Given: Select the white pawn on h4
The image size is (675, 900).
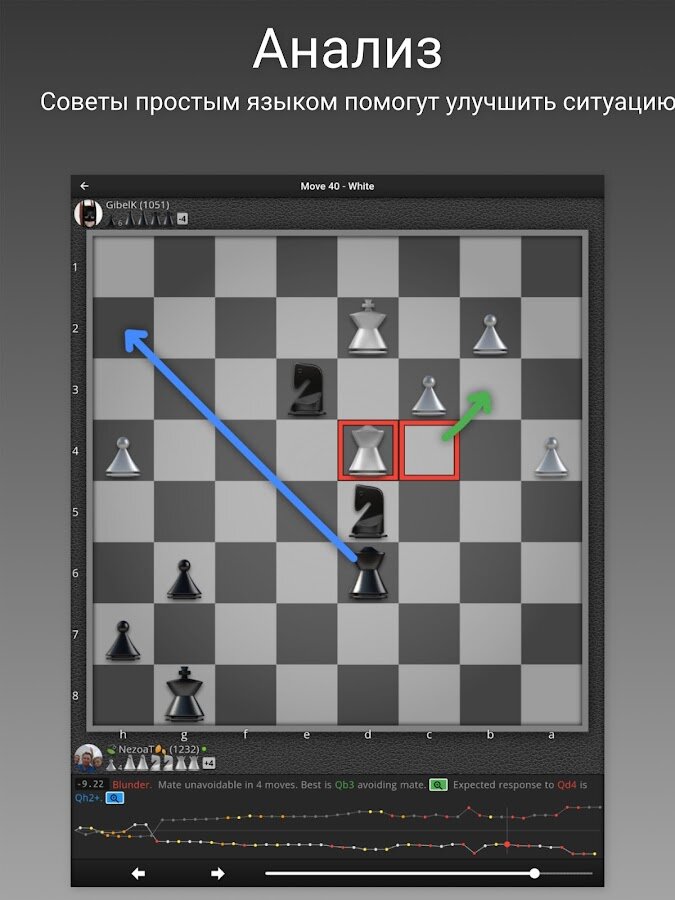Looking at the screenshot, I should 123,457.
